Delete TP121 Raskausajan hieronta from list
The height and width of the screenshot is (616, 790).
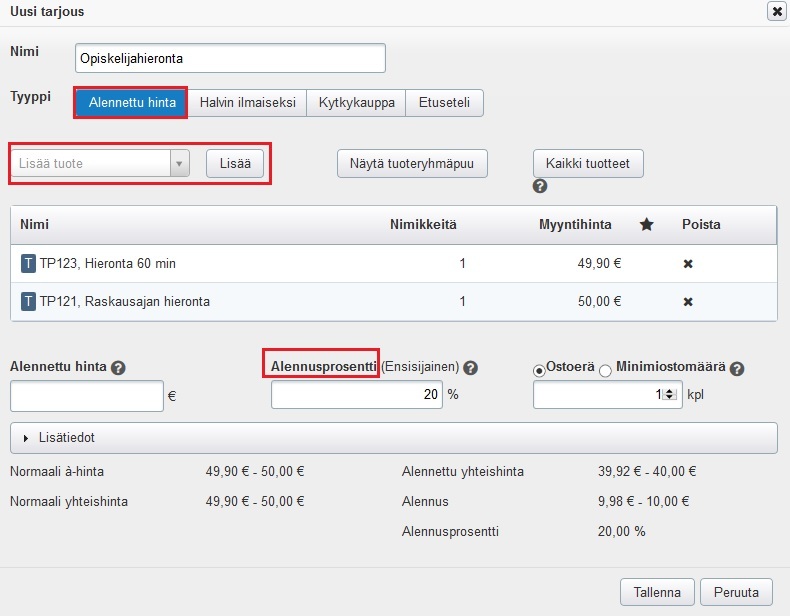pos(688,301)
